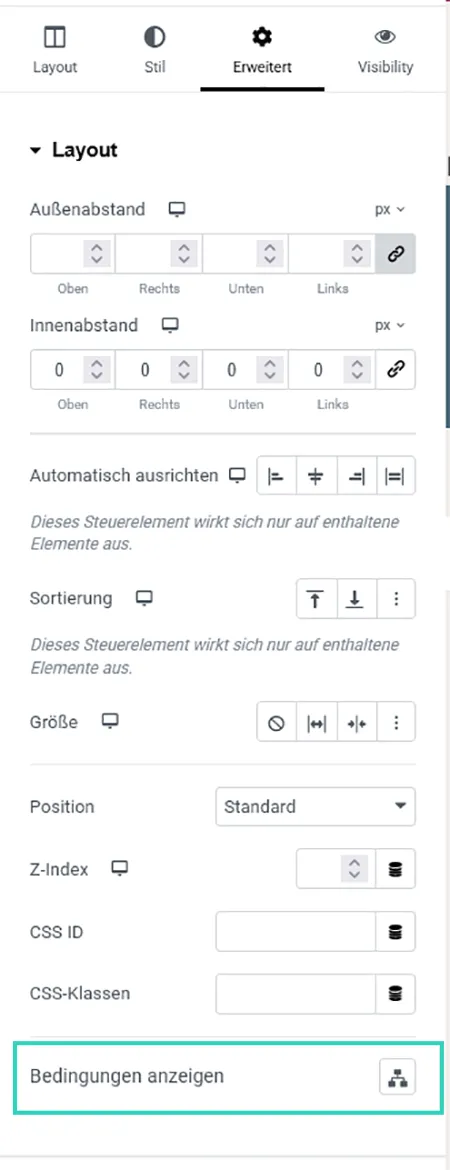Open the Position dropdown set to Standard

pos(316,807)
